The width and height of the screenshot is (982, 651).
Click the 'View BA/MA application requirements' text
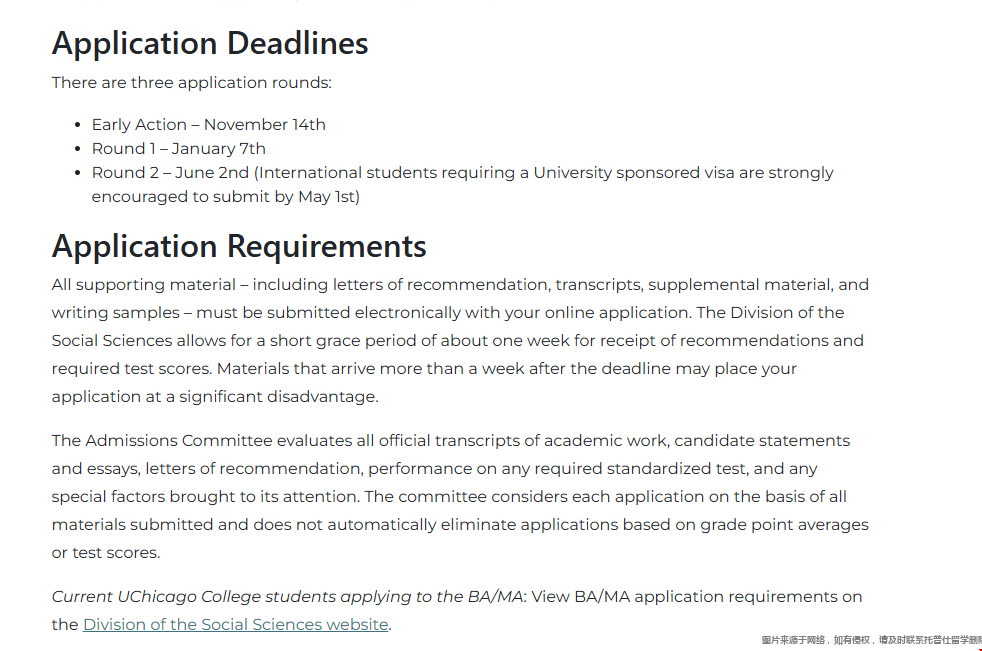tap(697, 597)
